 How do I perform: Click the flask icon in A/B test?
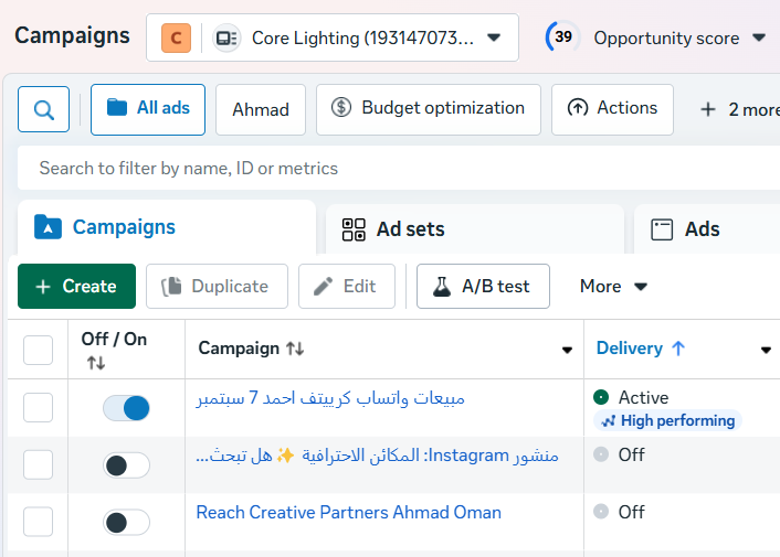click(x=442, y=286)
